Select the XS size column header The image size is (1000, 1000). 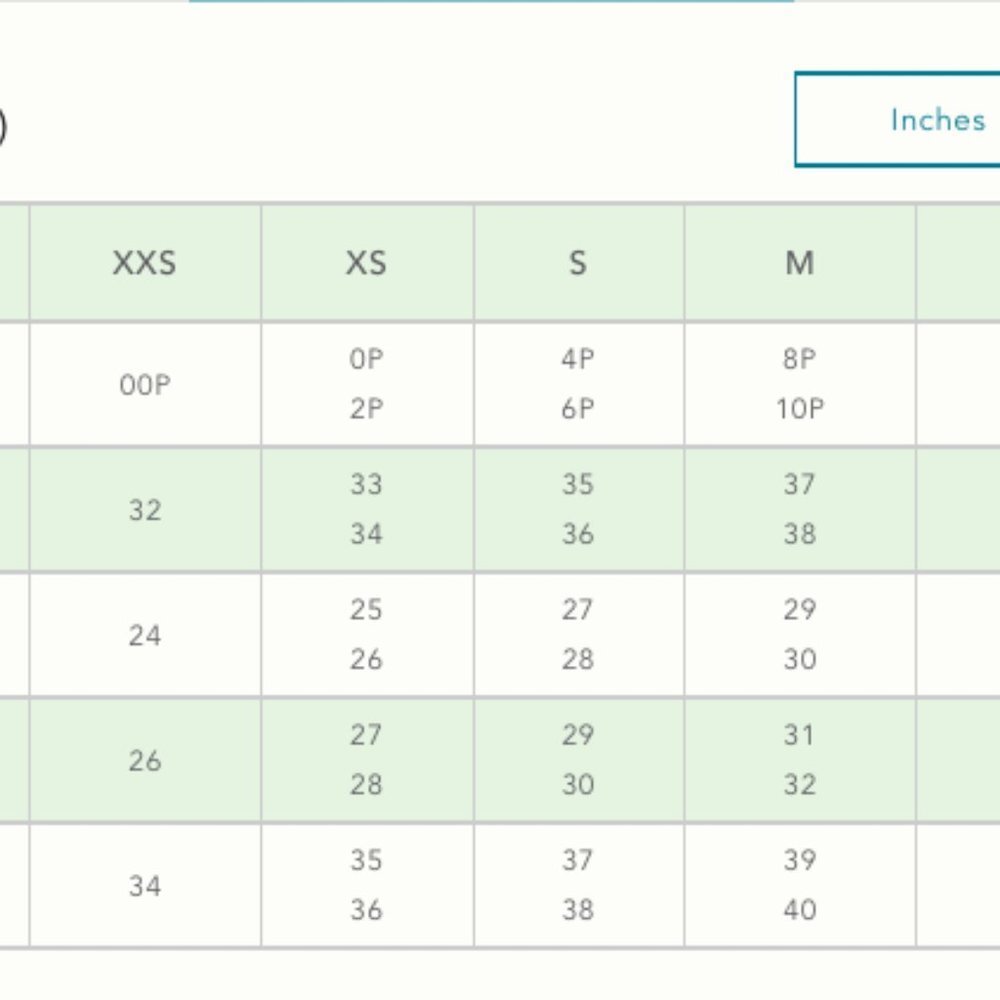(366, 263)
